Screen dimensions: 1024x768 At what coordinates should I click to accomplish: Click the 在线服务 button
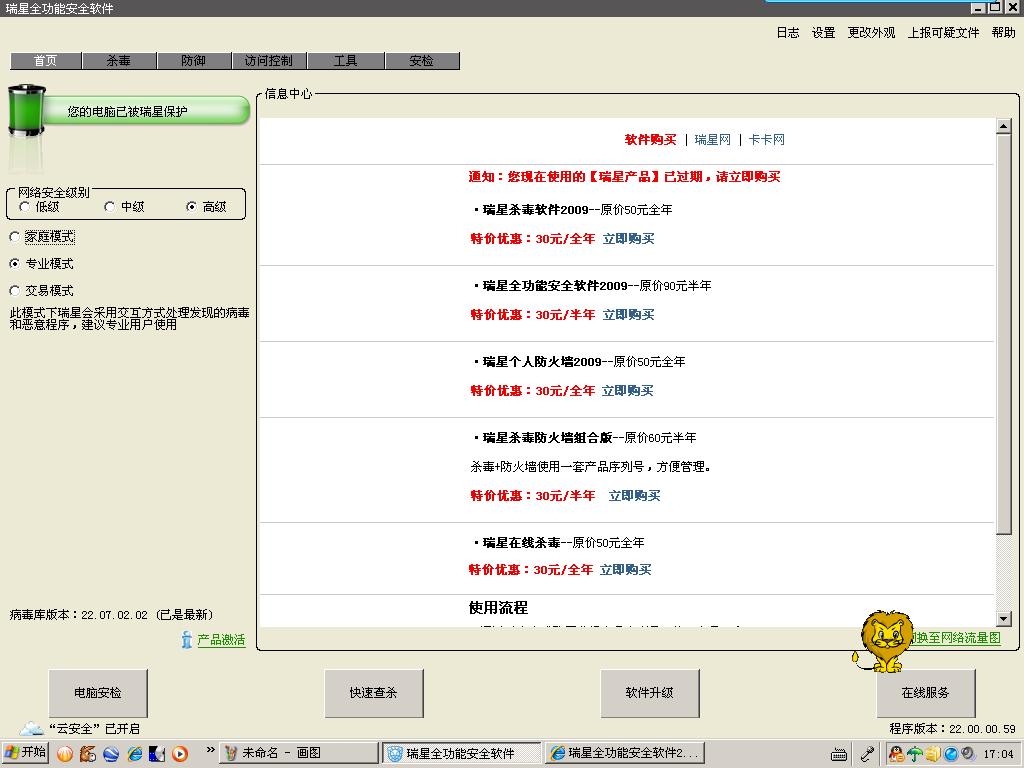(926, 693)
